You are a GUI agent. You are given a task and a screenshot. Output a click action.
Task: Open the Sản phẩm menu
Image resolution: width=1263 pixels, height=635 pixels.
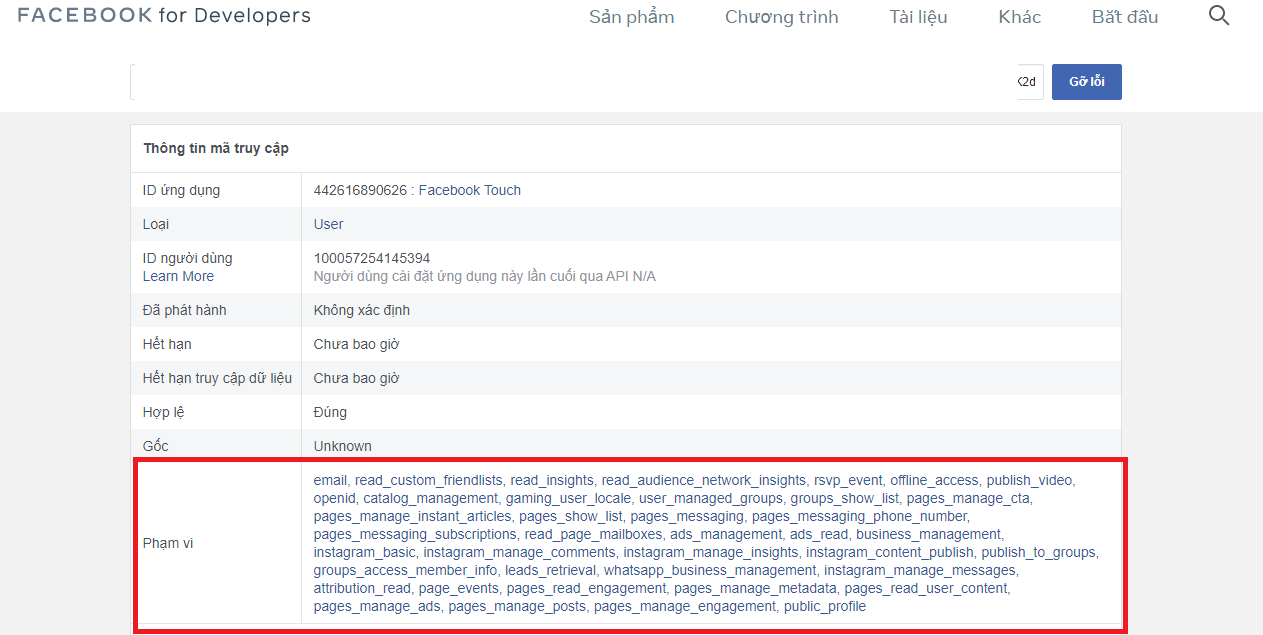631,16
